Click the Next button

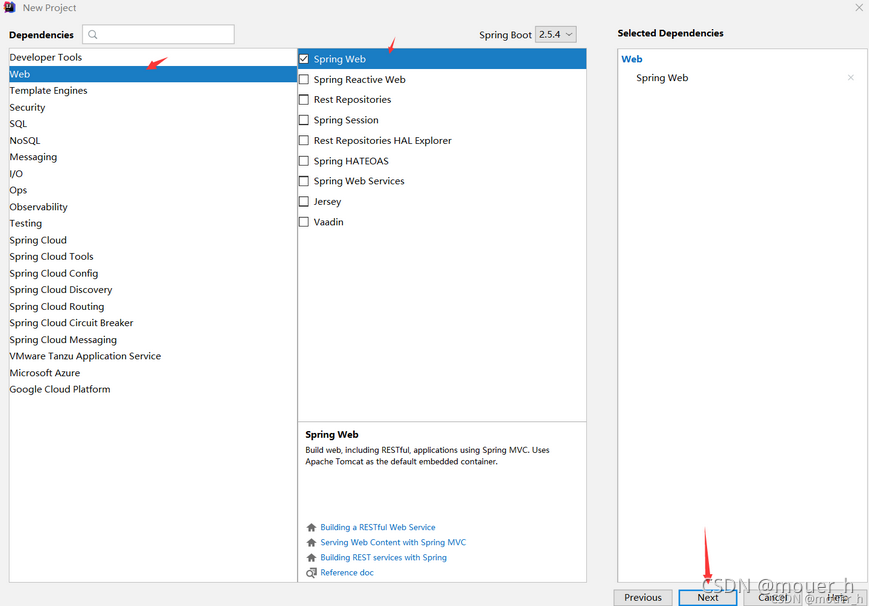tap(708, 597)
